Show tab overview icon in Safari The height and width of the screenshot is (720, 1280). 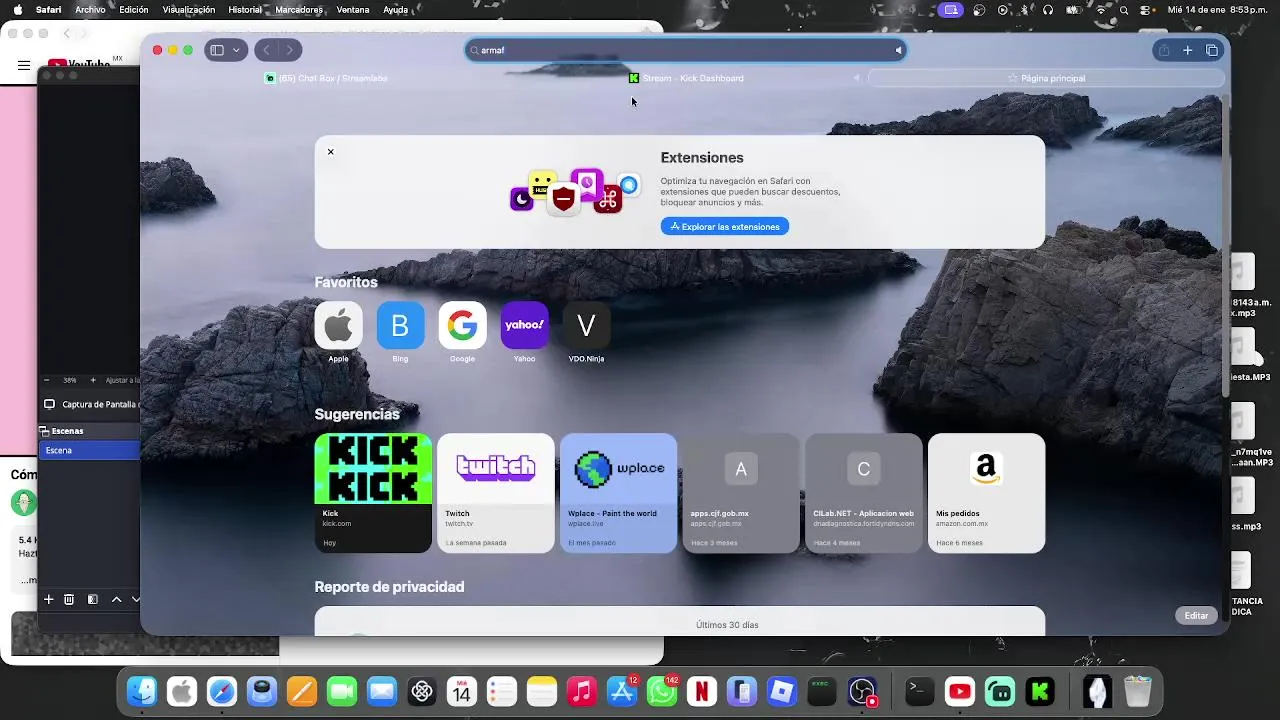click(1212, 50)
